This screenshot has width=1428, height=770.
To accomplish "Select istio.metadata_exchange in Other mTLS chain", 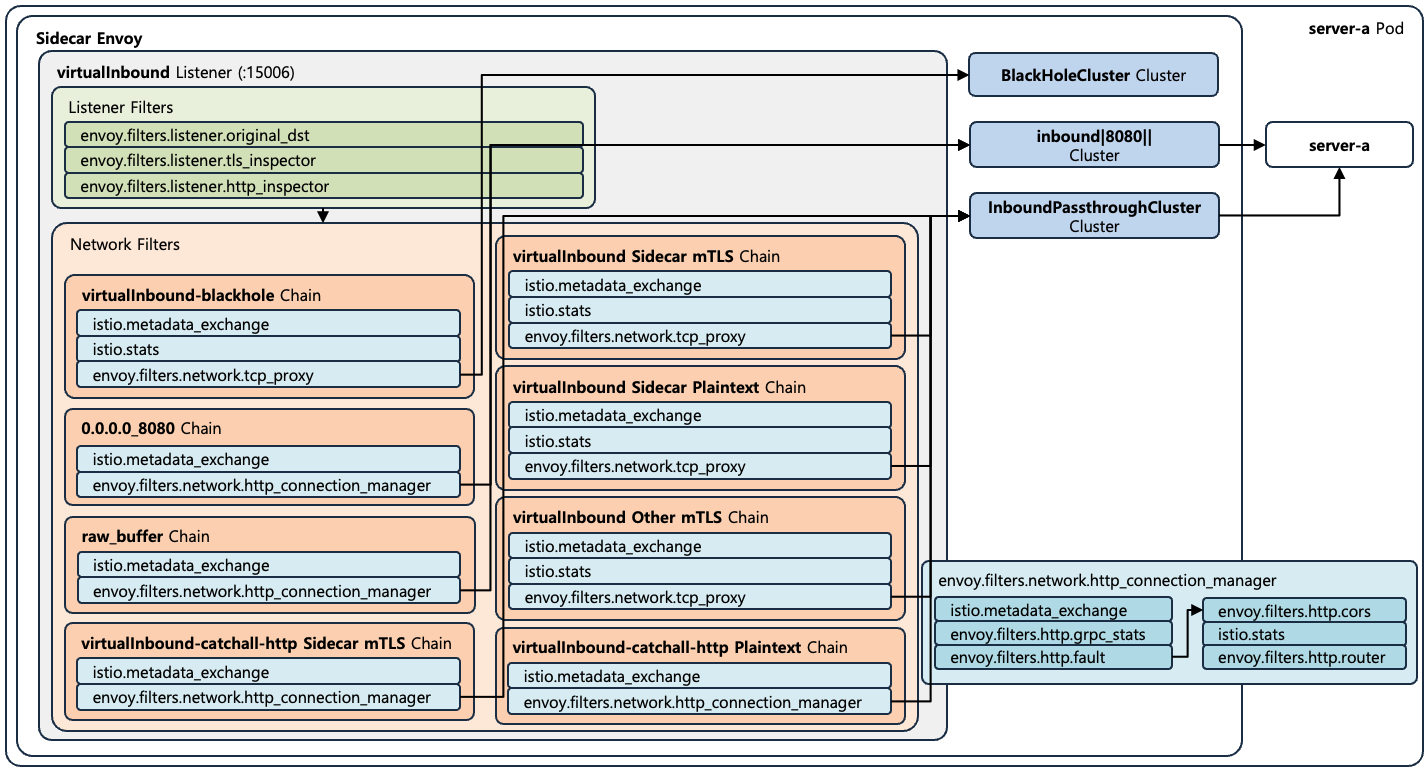I will [x=700, y=546].
